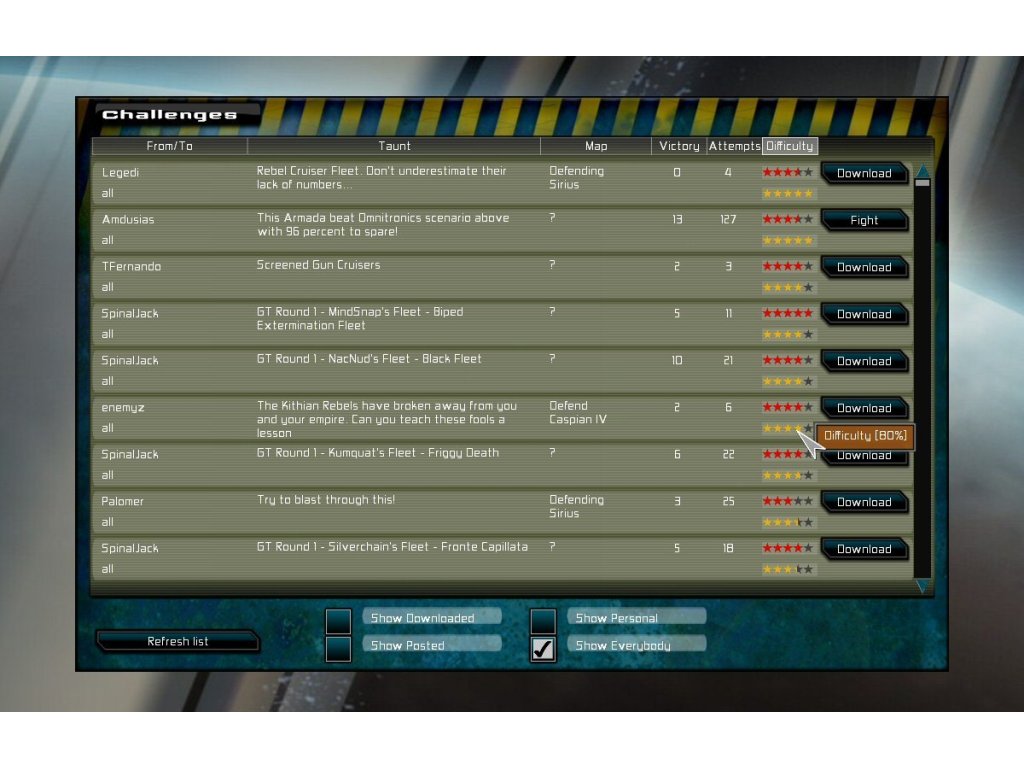Click red difficulty stars in Legedi row

tap(788, 172)
